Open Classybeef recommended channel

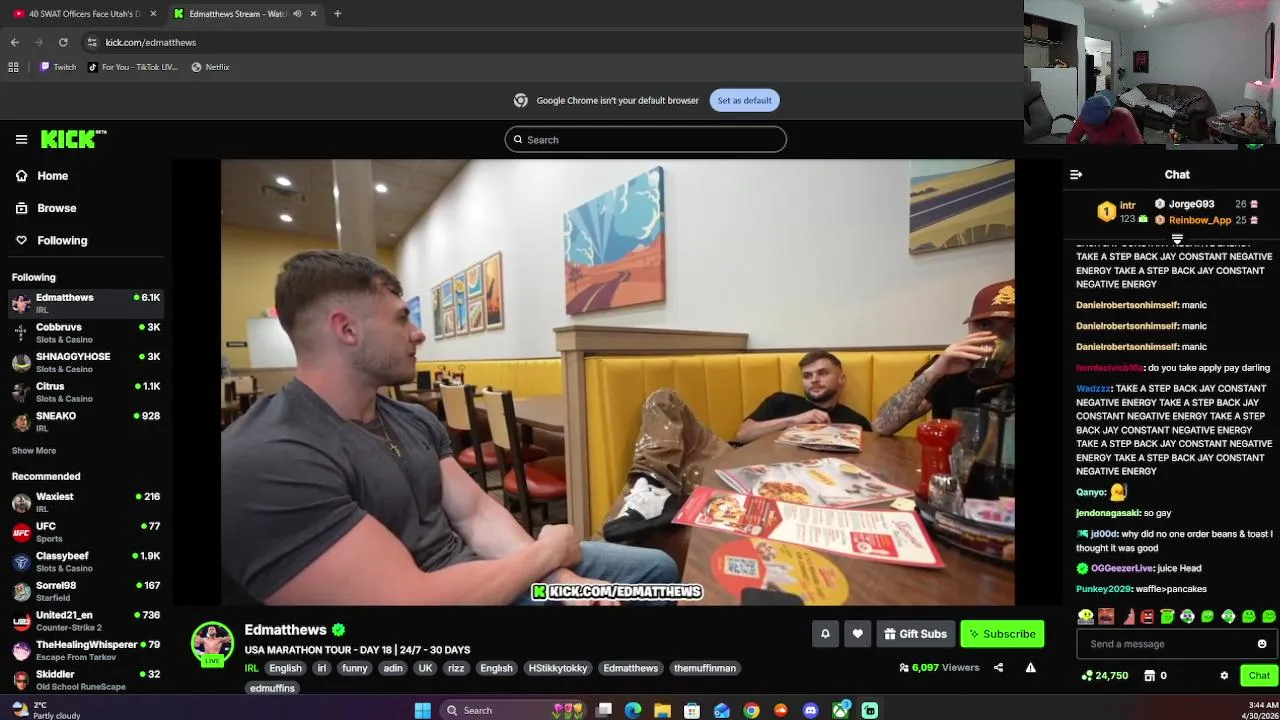pos(86,561)
